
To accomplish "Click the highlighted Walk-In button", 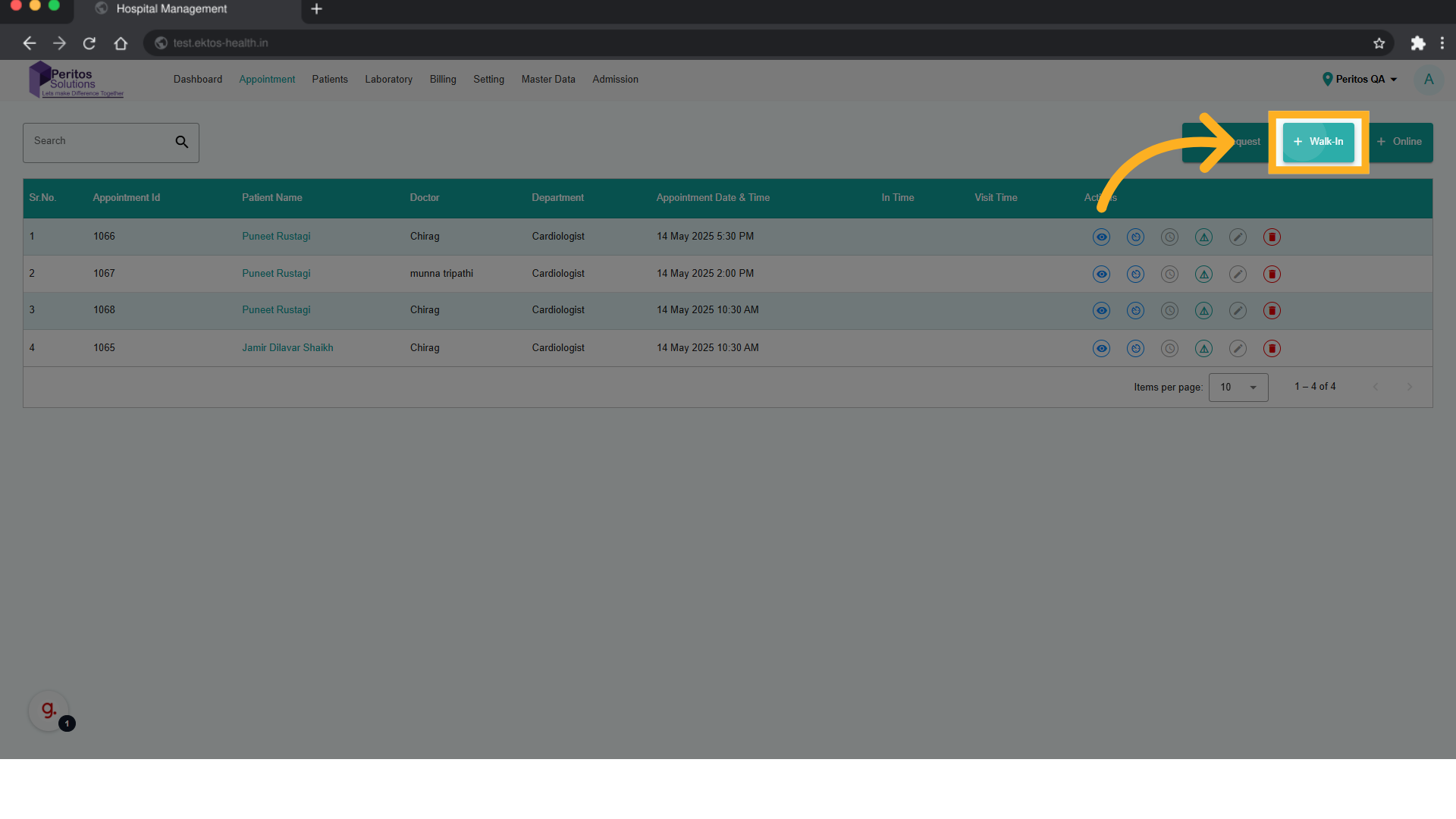I will 1318,142.
